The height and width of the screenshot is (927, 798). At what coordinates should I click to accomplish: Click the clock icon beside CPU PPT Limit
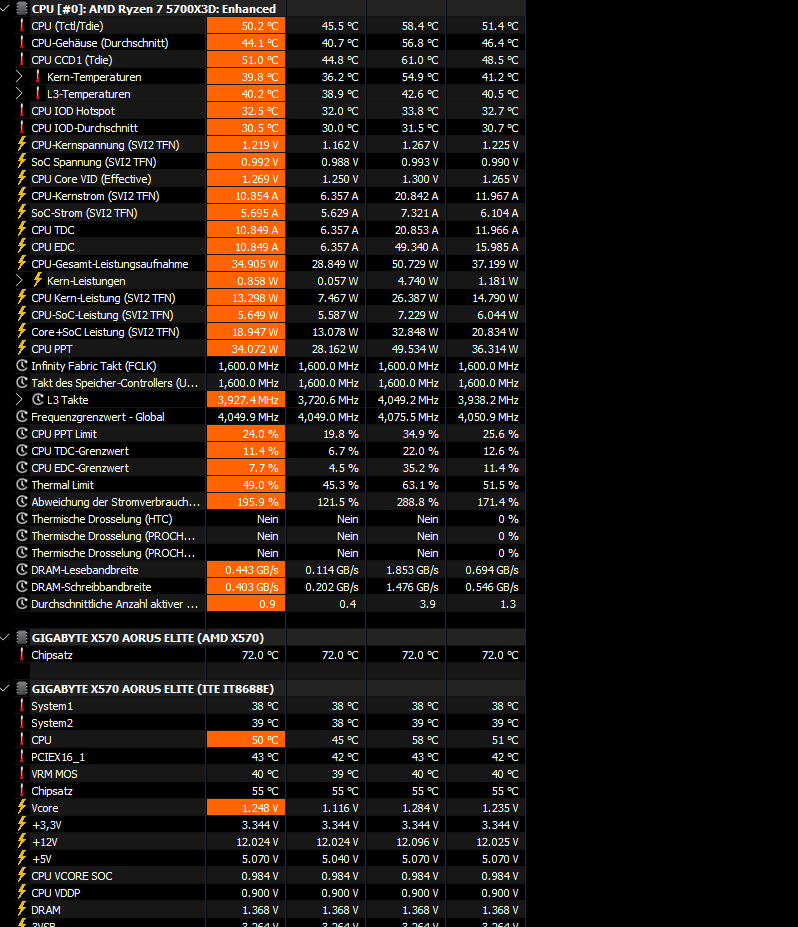tap(22, 433)
